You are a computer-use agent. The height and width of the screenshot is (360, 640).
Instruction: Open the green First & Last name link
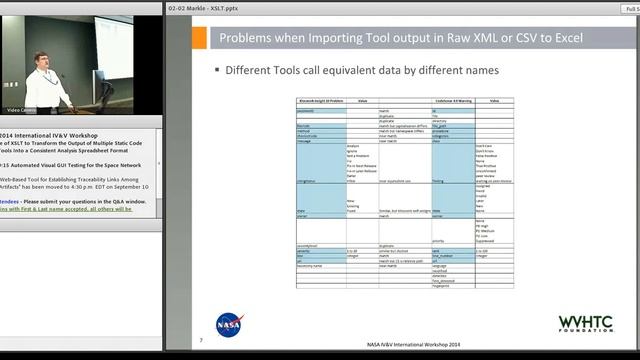click(66, 209)
